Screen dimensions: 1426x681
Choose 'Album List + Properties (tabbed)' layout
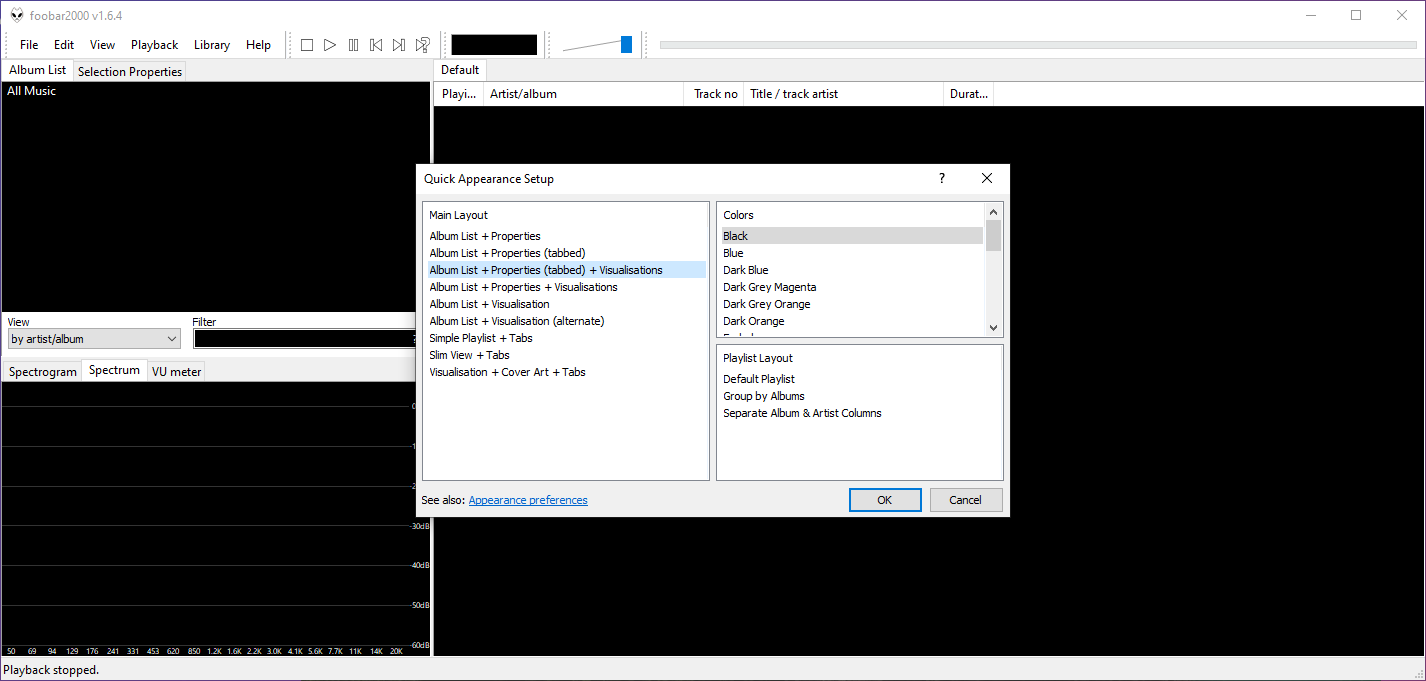507,253
